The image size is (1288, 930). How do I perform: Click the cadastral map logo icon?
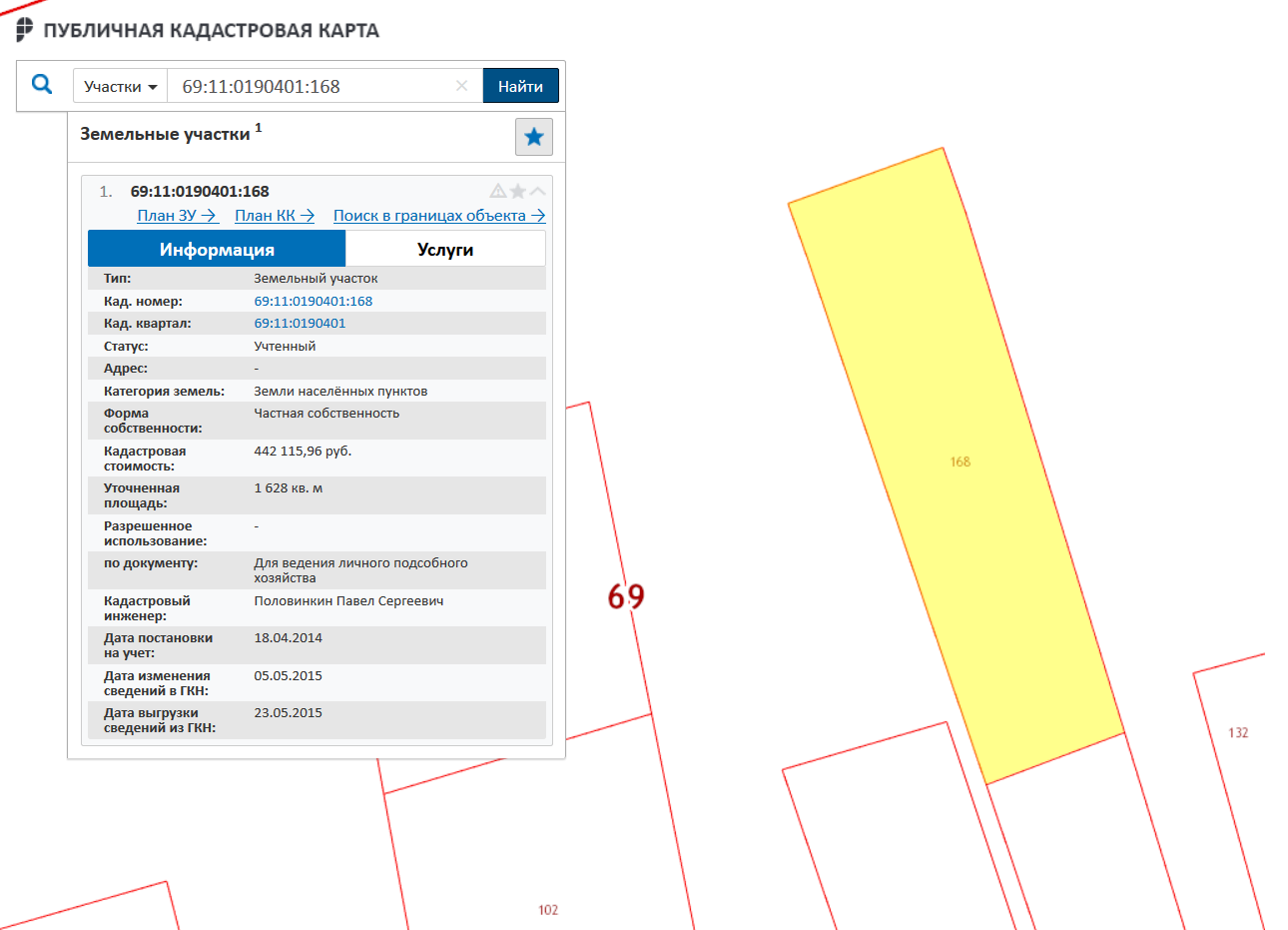click(x=25, y=30)
